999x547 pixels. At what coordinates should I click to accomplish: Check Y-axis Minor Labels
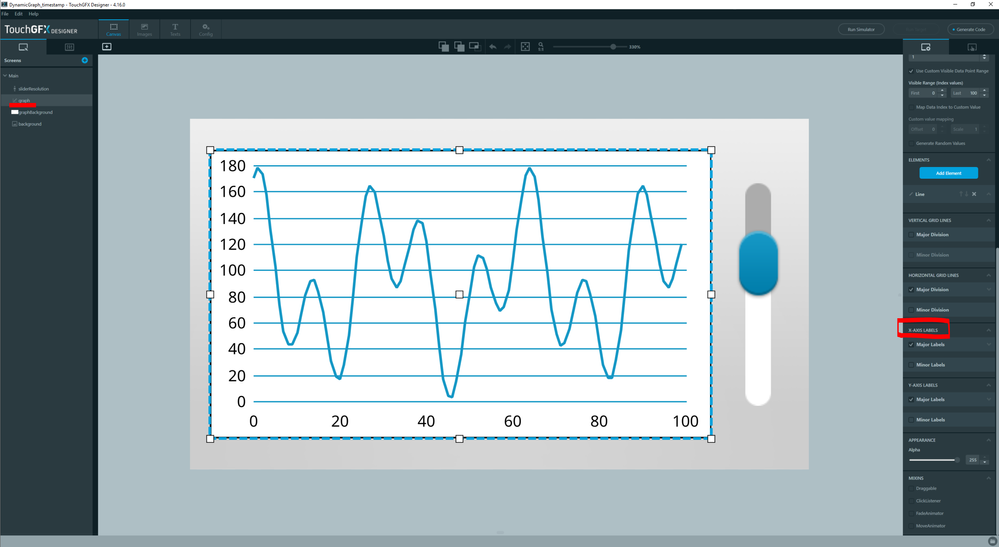point(911,420)
